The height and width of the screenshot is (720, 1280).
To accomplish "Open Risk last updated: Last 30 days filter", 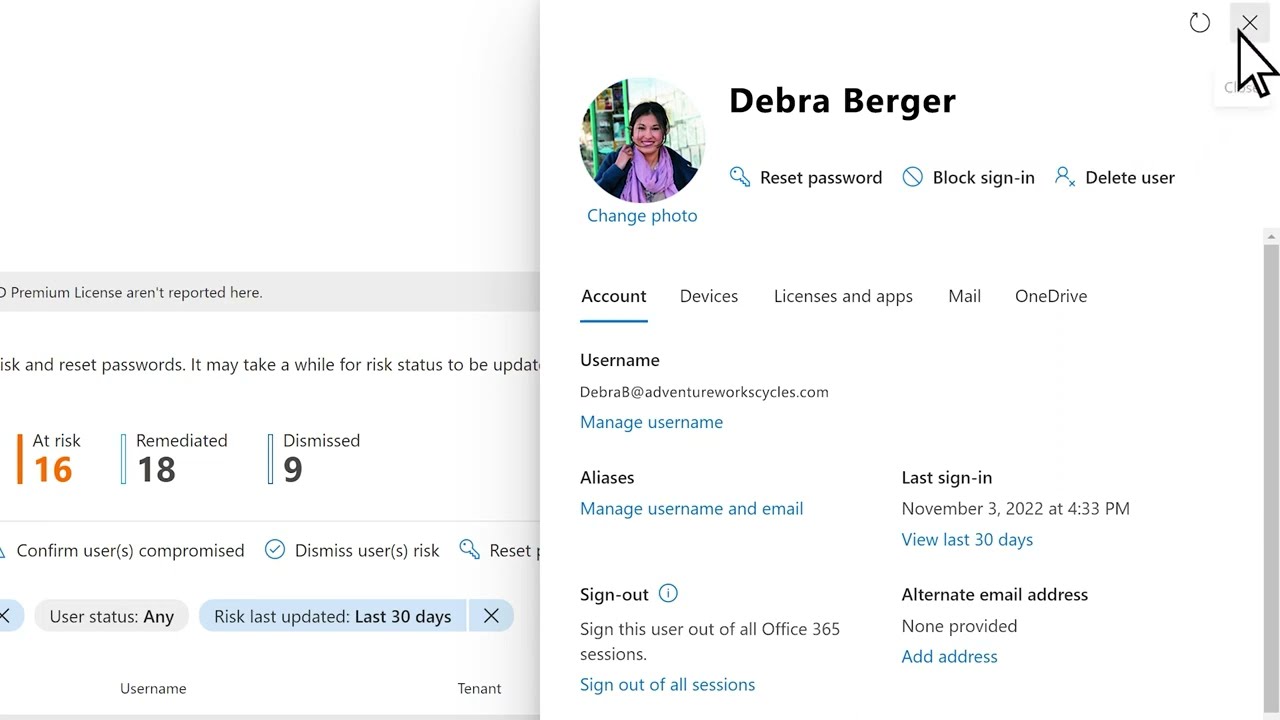I will pos(333,616).
